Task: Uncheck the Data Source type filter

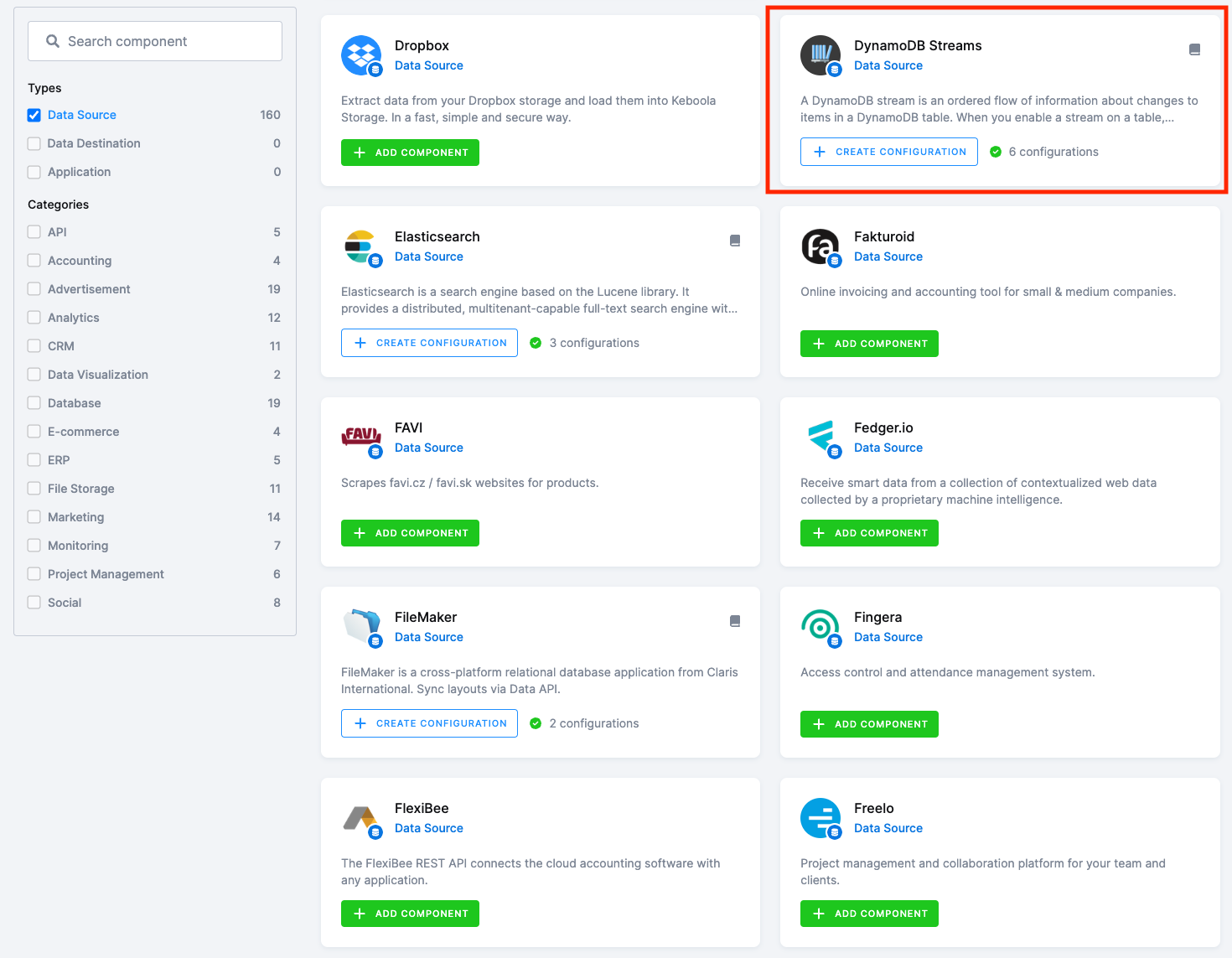Action: [x=34, y=115]
